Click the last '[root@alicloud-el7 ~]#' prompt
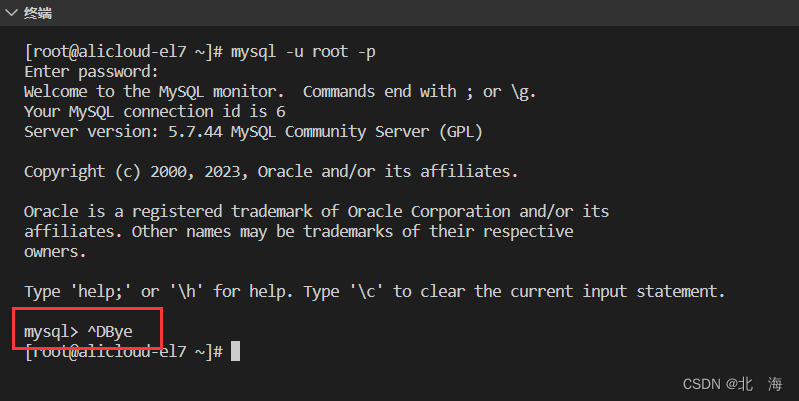799x401 pixels. pyautogui.click(x=123, y=352)
